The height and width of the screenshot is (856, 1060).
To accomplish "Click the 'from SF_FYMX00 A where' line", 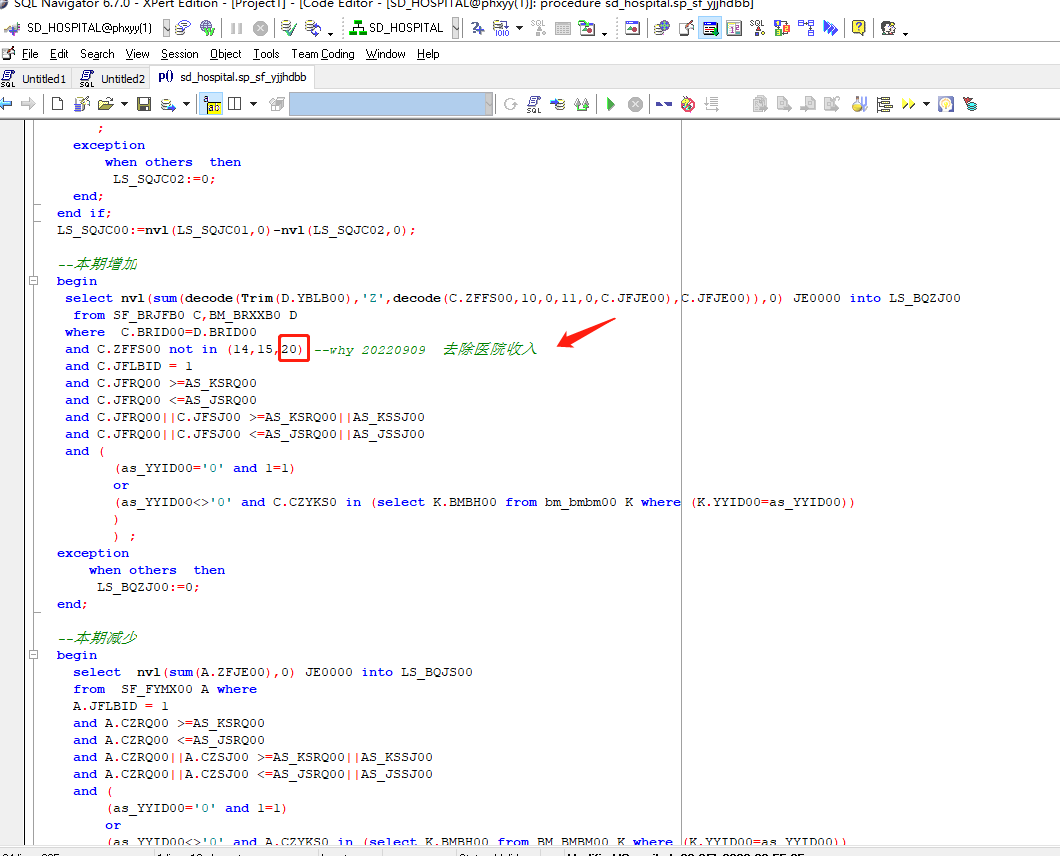I will [165, 689].
